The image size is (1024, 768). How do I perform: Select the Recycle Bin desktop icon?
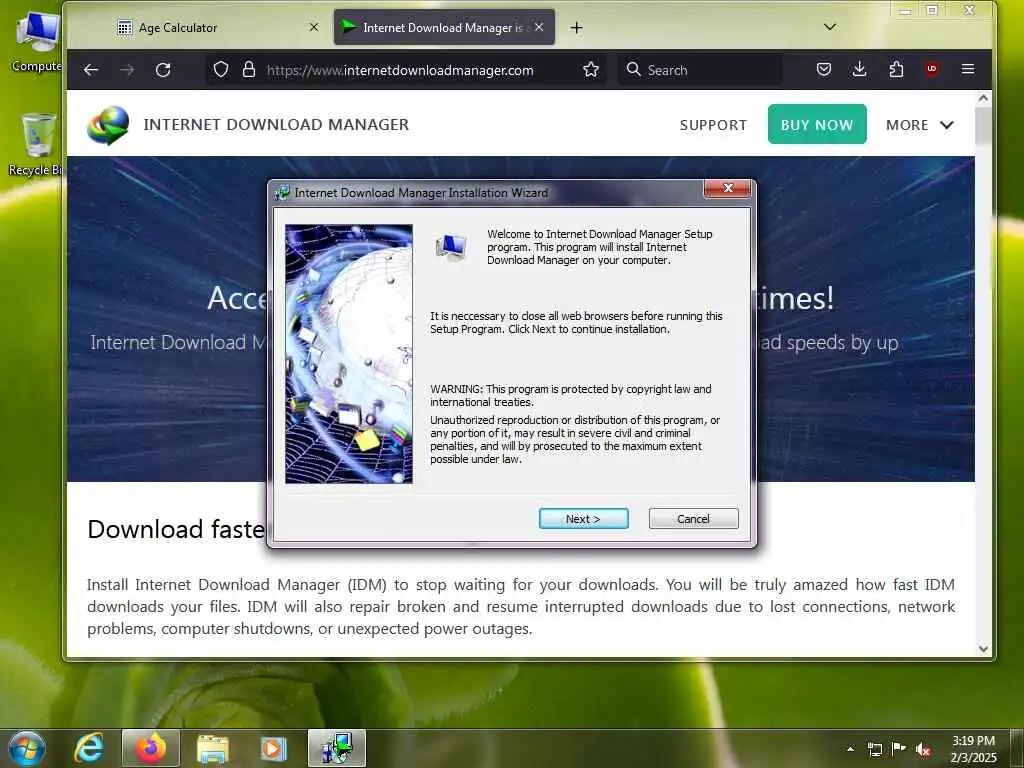tap(37, 145)
